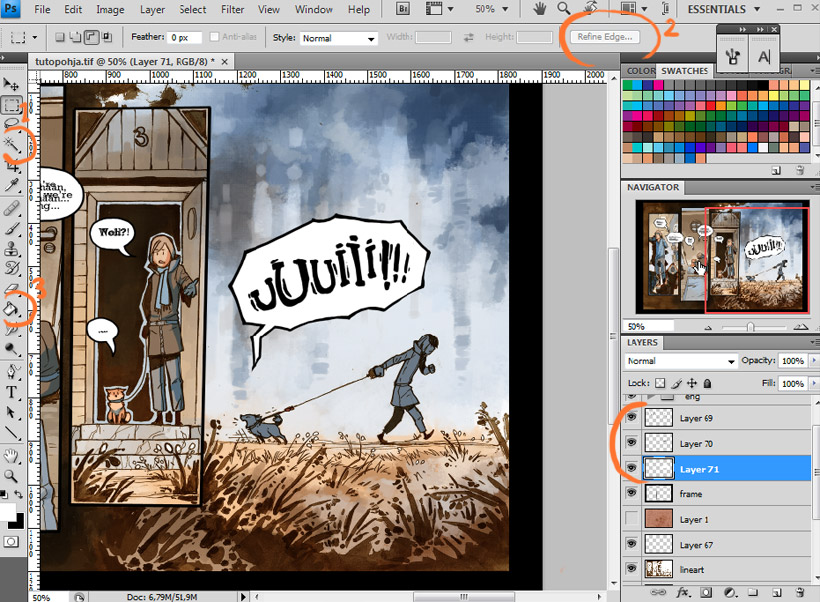This screenshot has height=602, width=820.
Task: Choose the Type tool
Action: (x=11, y=391)
